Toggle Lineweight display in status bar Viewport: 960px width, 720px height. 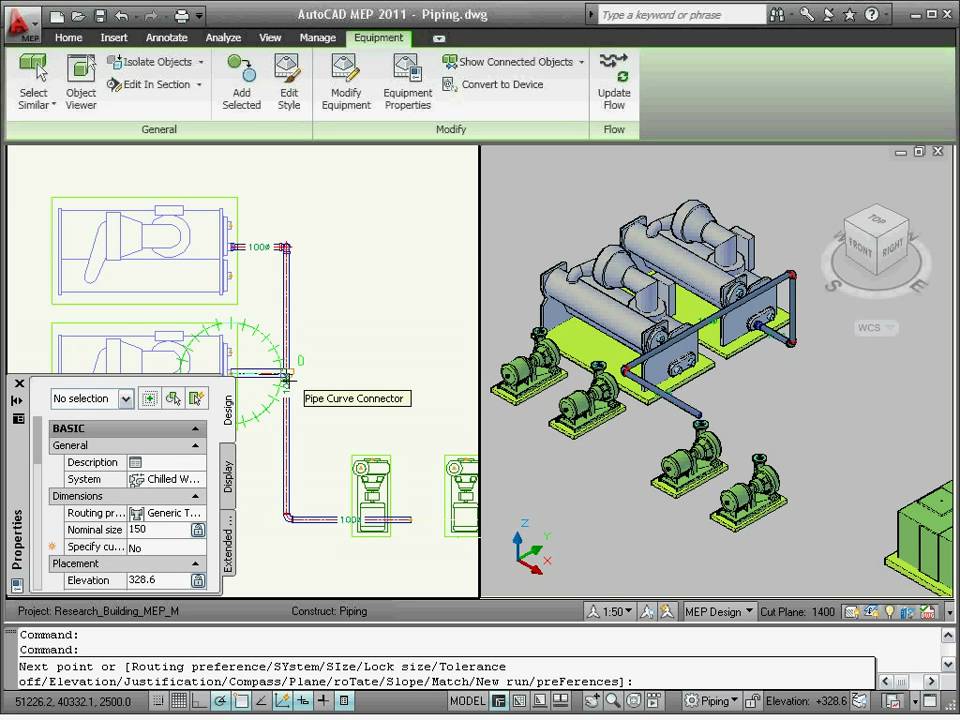323,701
